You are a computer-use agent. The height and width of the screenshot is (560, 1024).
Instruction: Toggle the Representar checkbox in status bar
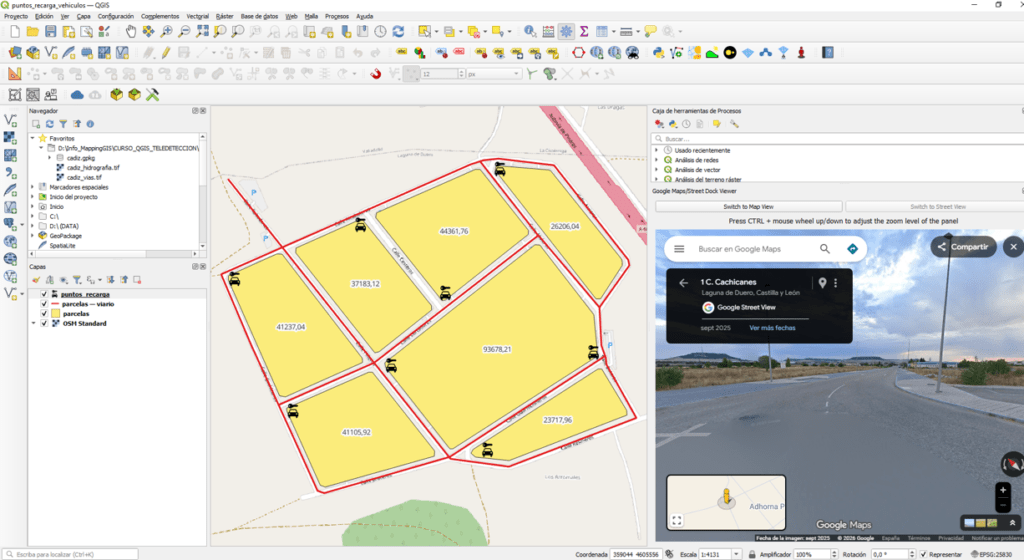click(x=923, y=554)
